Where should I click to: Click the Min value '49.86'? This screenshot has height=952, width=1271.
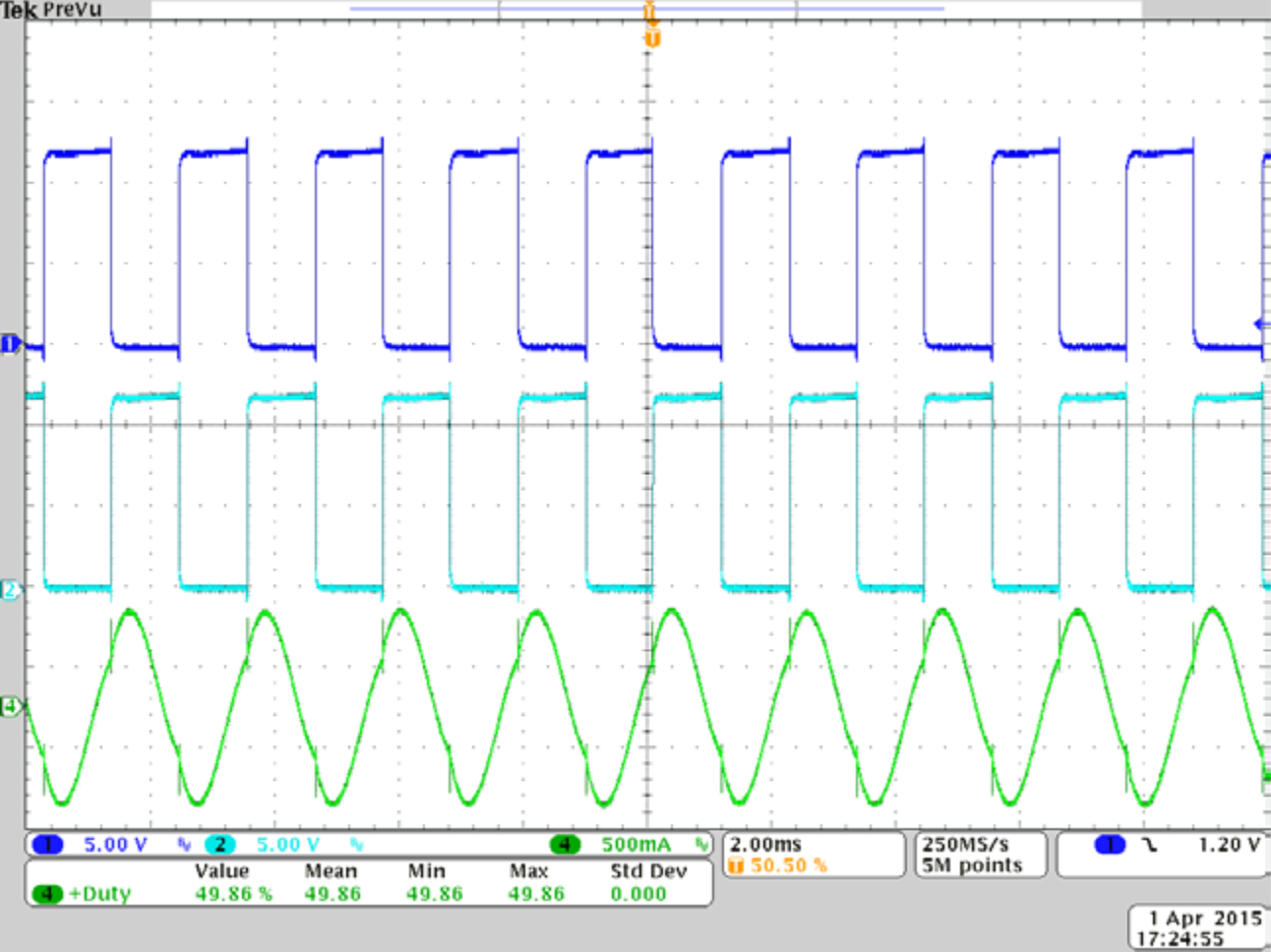click(434, 893)
